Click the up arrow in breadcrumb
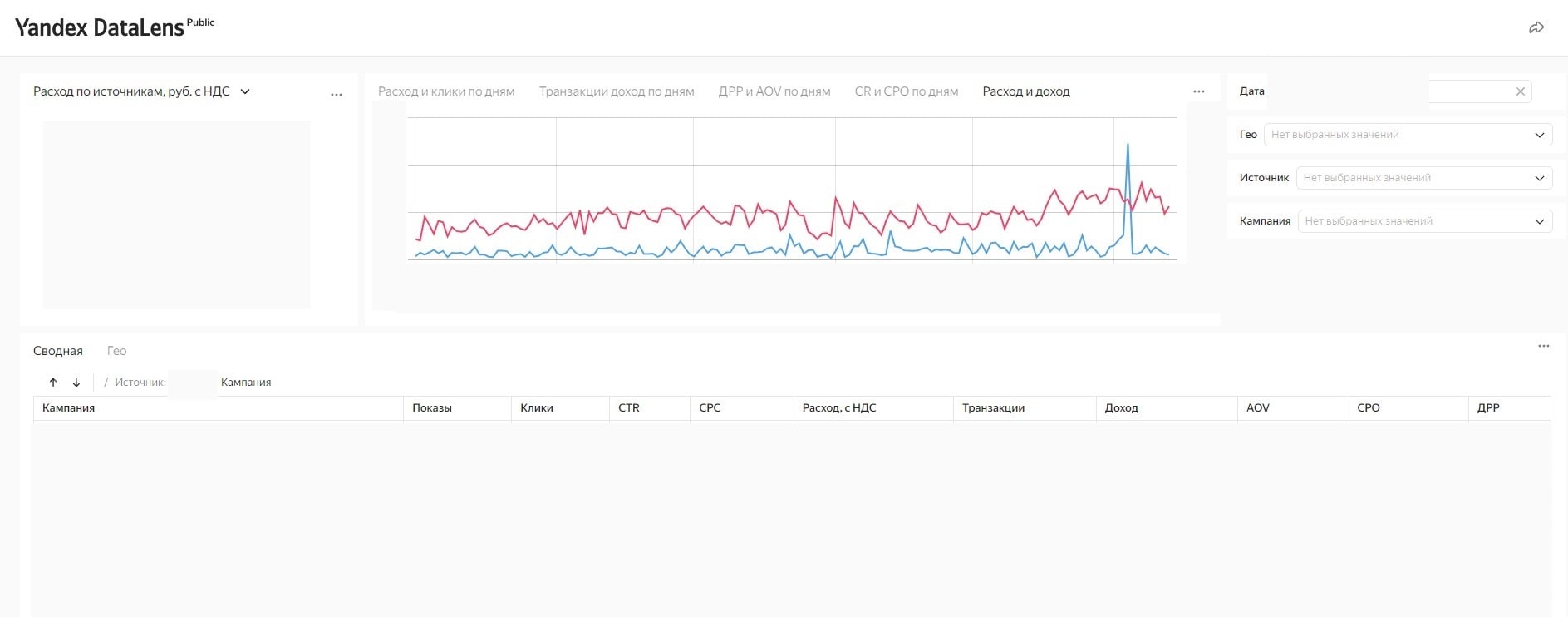1568x617 pixels. click(x=53, y=383)
